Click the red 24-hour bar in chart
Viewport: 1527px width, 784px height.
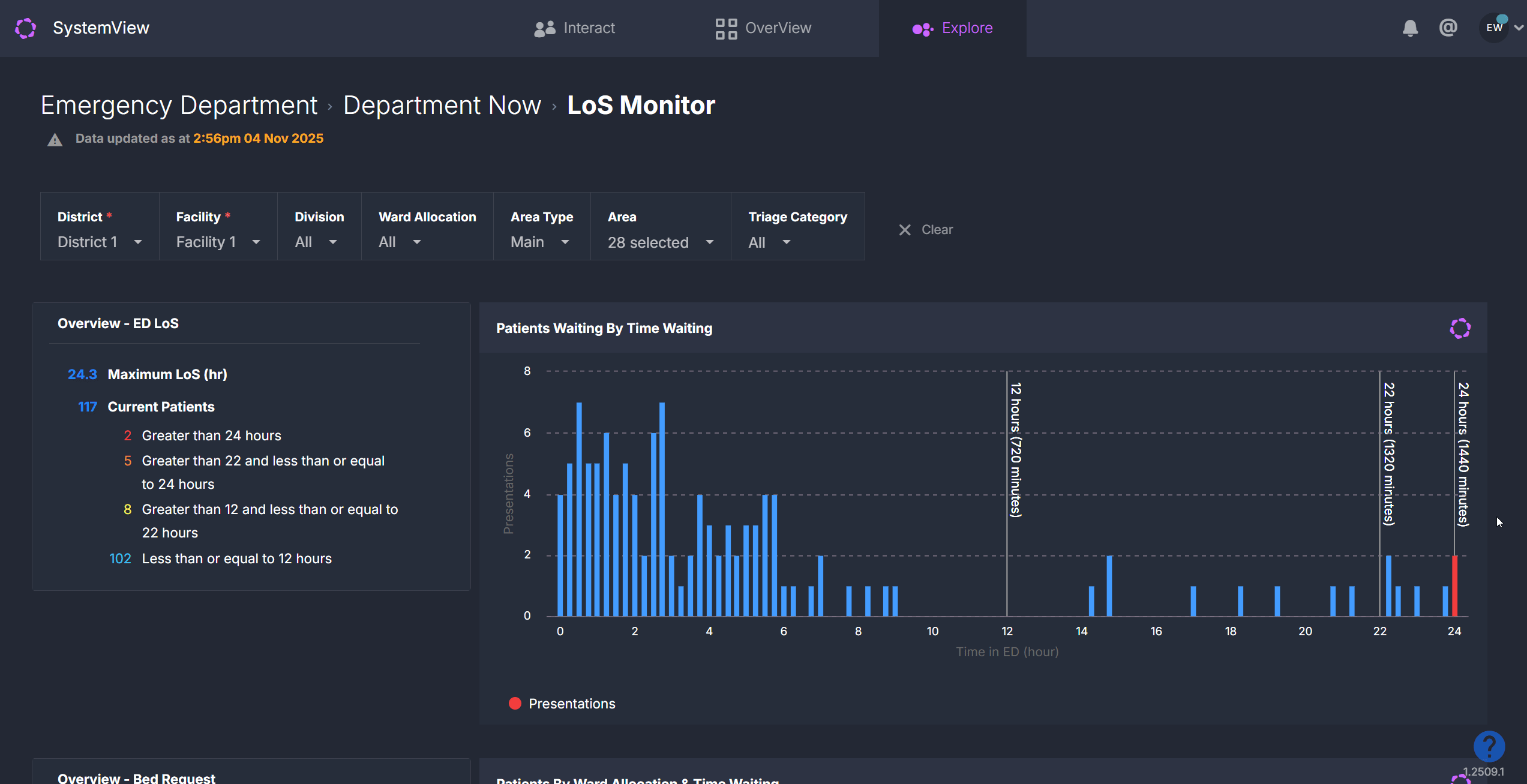click(1454, 585)
